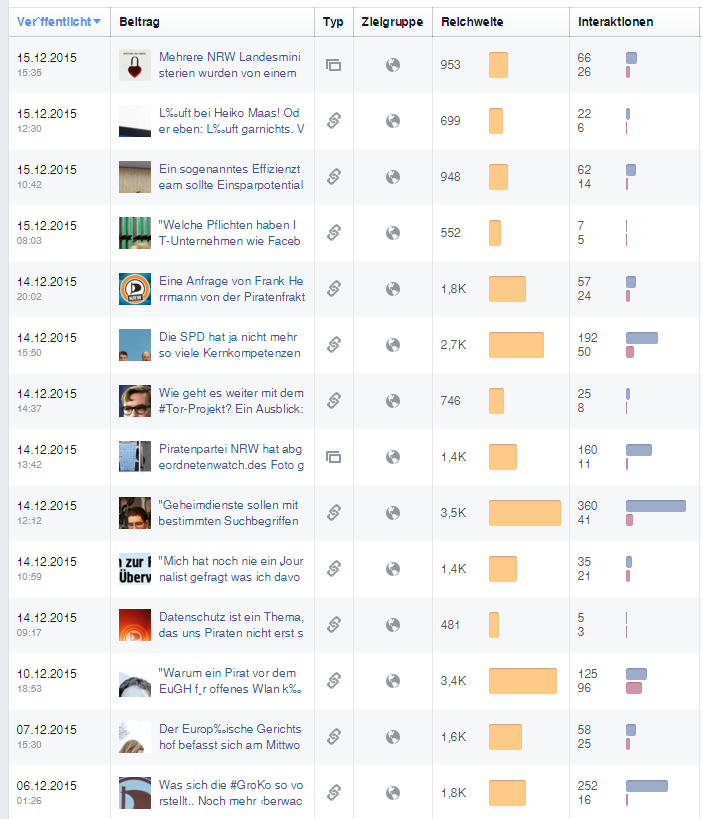Open post 'Warum ein Pirat vor dem EuGH'
Screen dimensions: 702x819
point(230,681)
